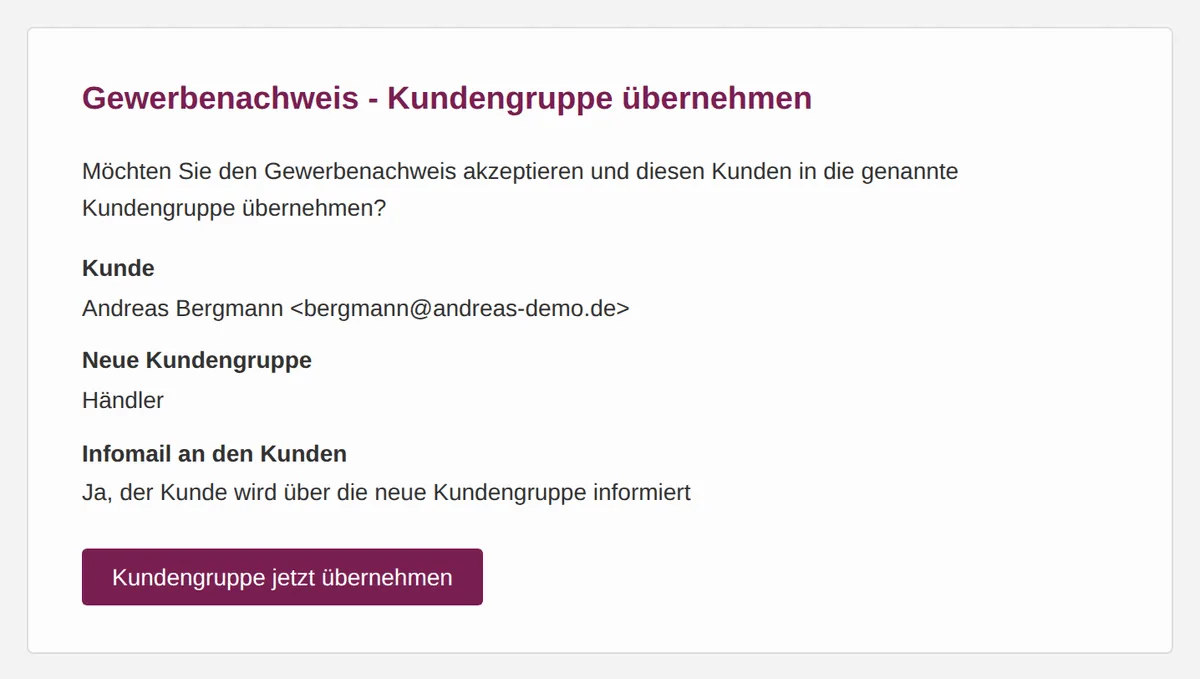The height and width of the screenshot is (679, 1200).
Task: Click the customer name 'Andreas Bergmann'
Action: 183,308
